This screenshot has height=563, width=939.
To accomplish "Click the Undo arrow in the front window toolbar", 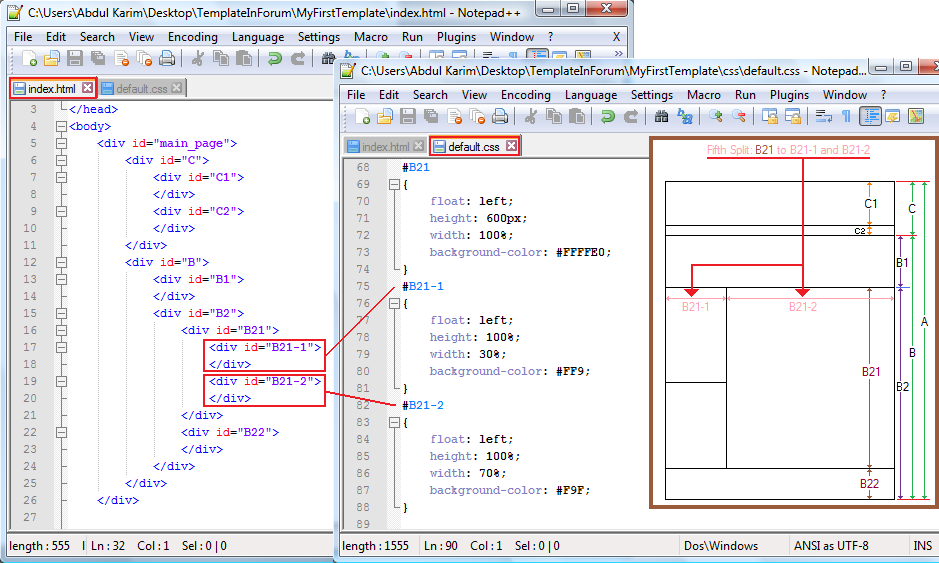I will tap(607, 117).
